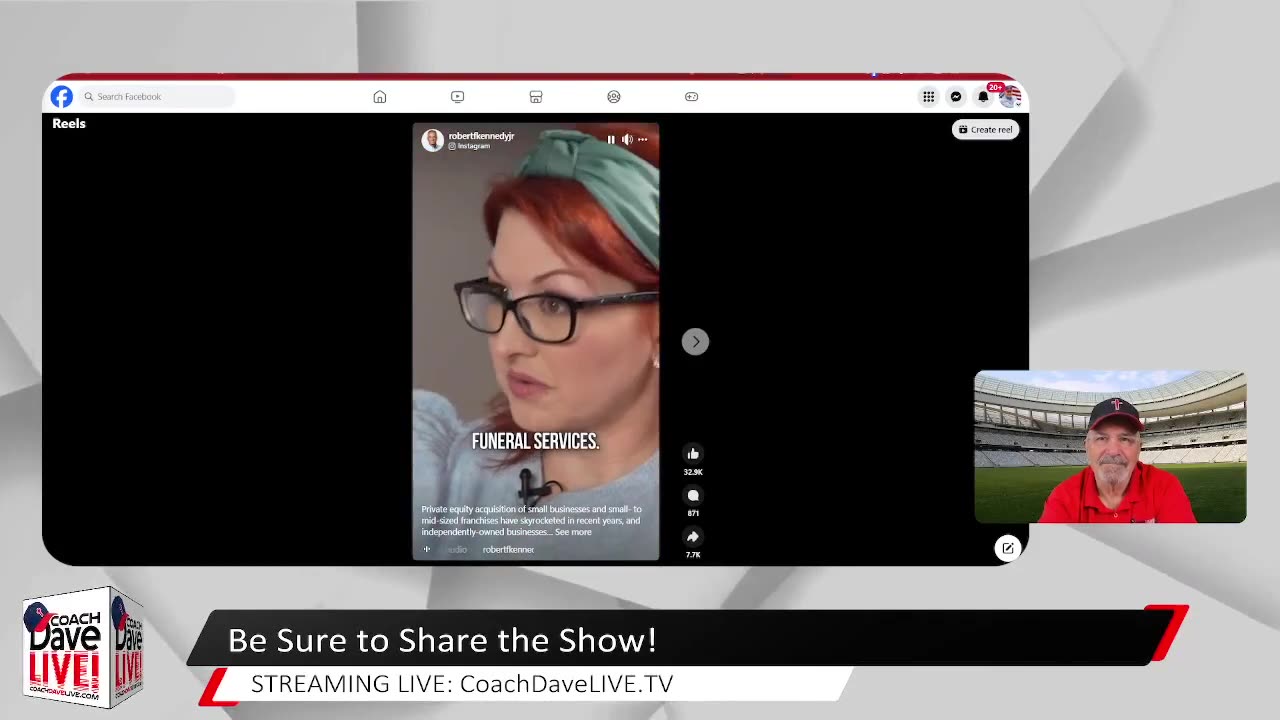Open the Facebook menu grid icon

pyautogui.click(x=929, y=97)
